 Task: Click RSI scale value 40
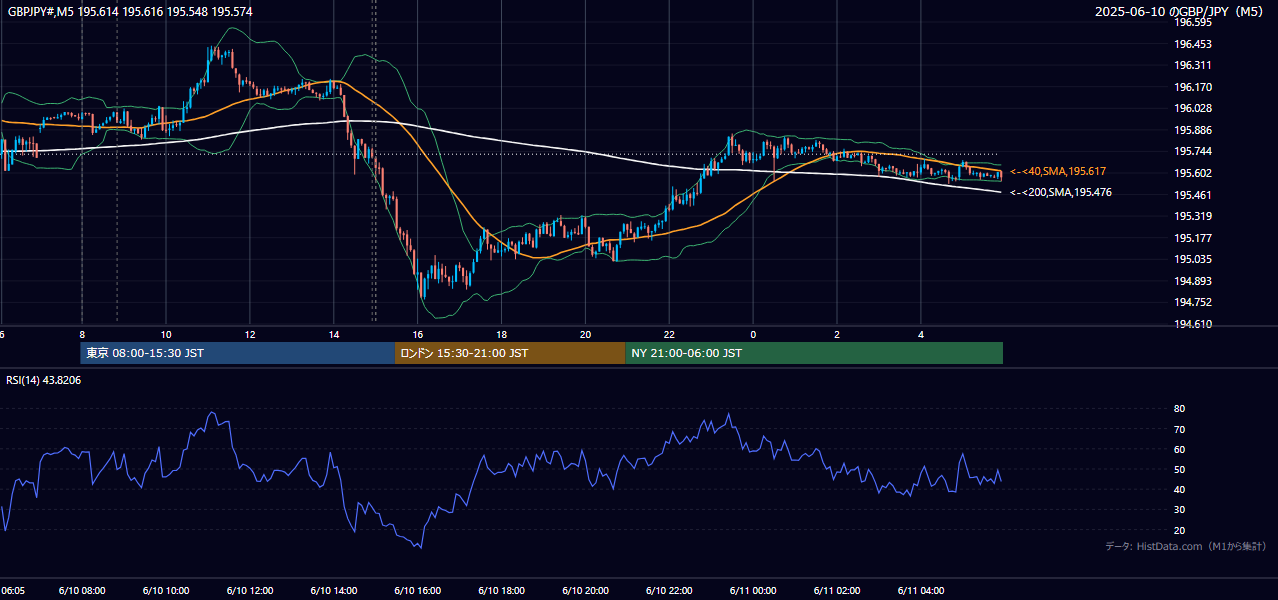coord(1180,489)
